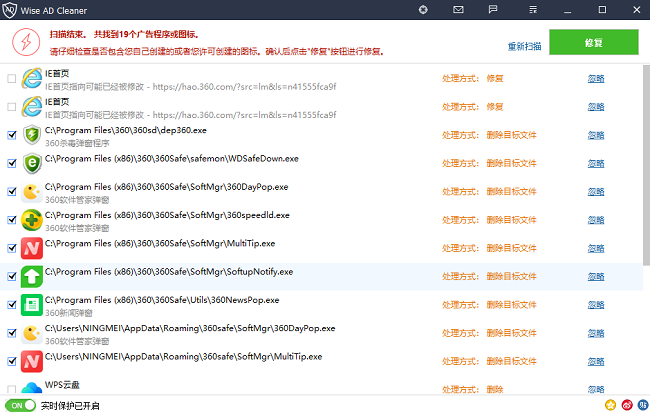
Task: Uncheck the dep360.exe entry checkbox
Action: (11, 134)
